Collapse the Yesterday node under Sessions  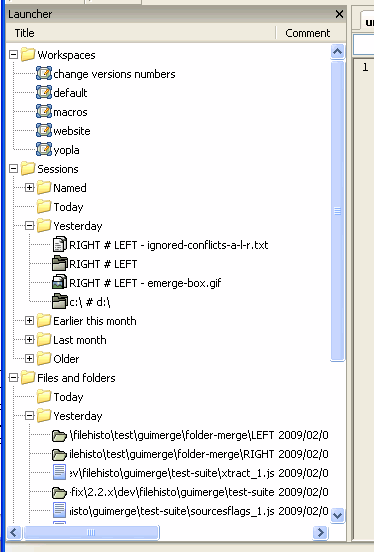coord(30,226)
